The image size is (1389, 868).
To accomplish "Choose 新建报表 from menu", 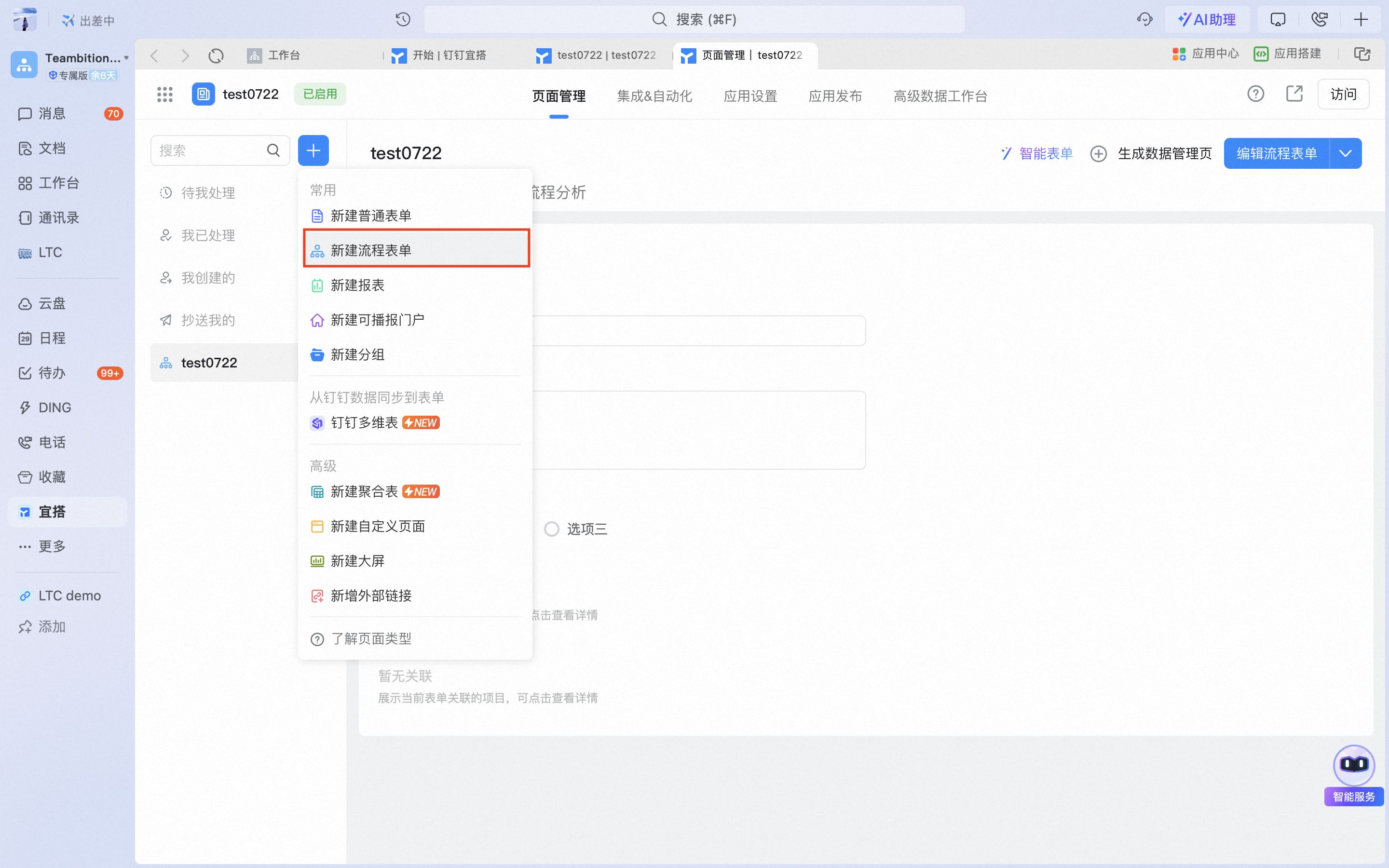I will pyautogui.click(x=416, y=285).
